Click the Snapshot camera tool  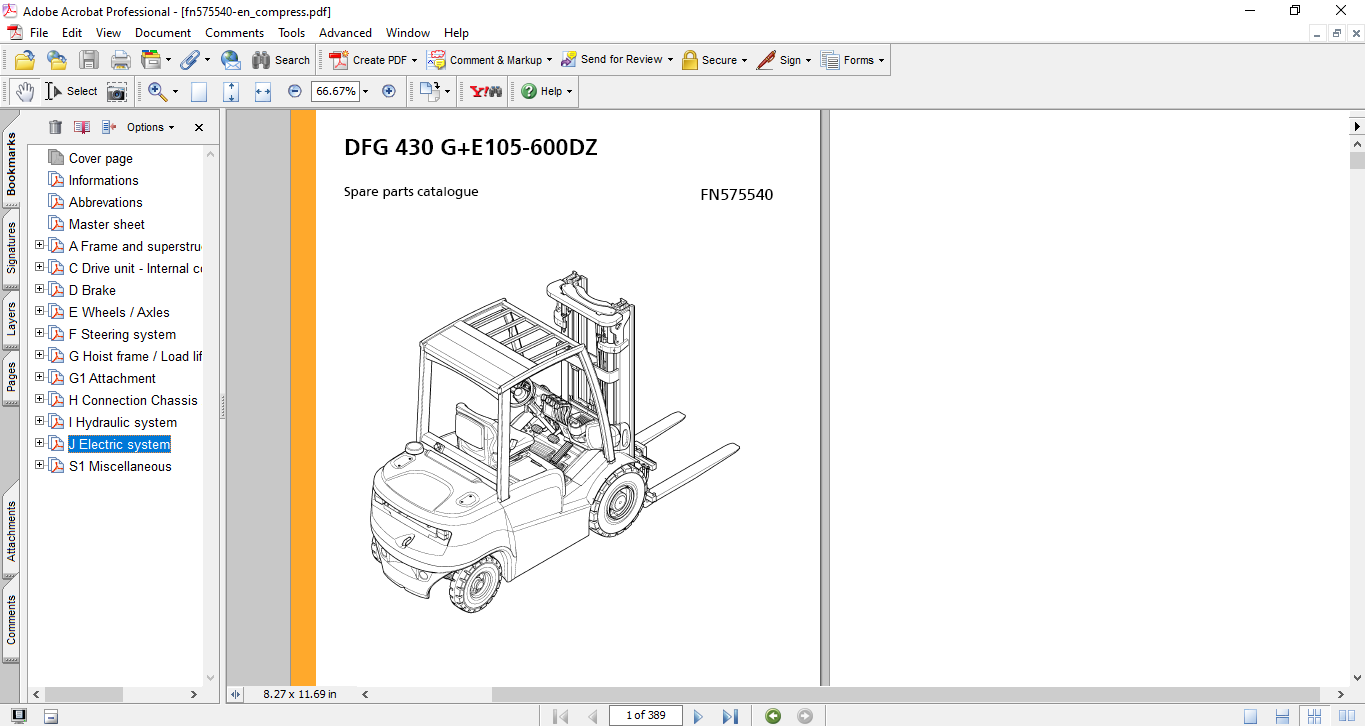pyautogui.click(x=117, y=91)
